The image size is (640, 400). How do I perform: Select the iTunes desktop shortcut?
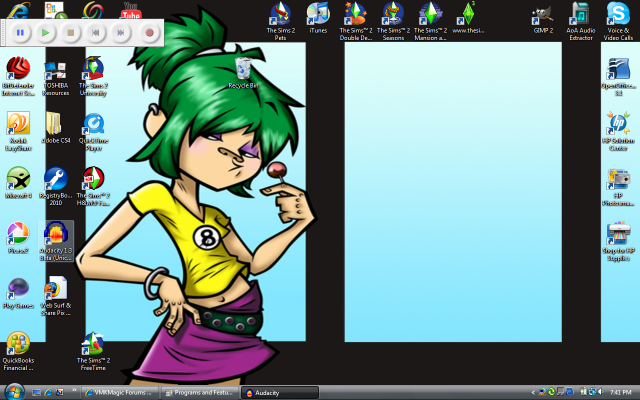click(318, 14)
